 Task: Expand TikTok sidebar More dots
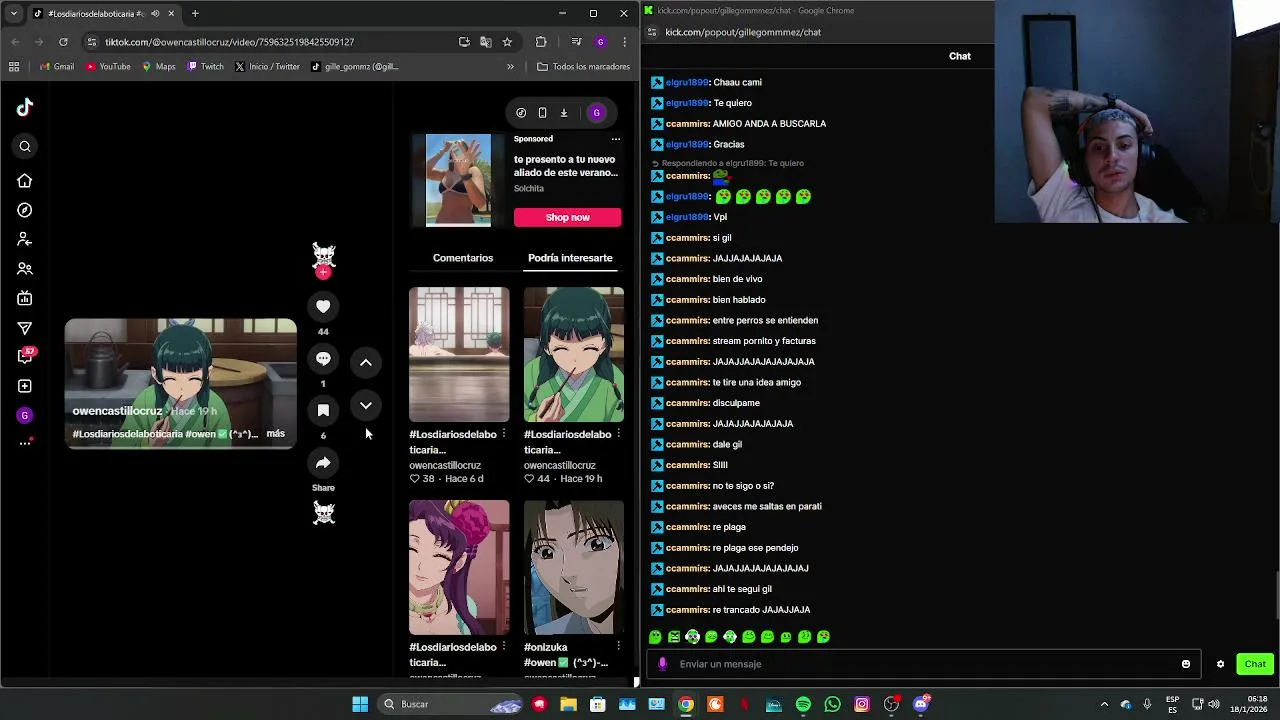(25, 443)
